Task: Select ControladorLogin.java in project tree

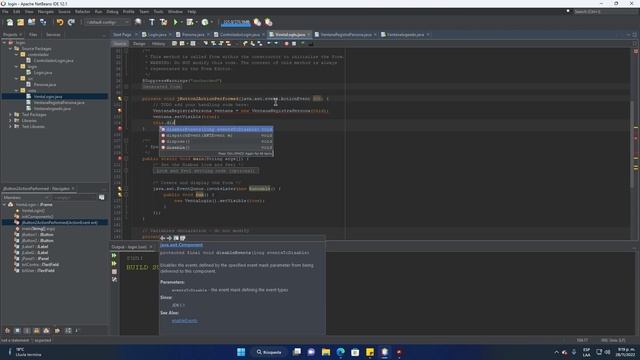Action: (53, 60)
